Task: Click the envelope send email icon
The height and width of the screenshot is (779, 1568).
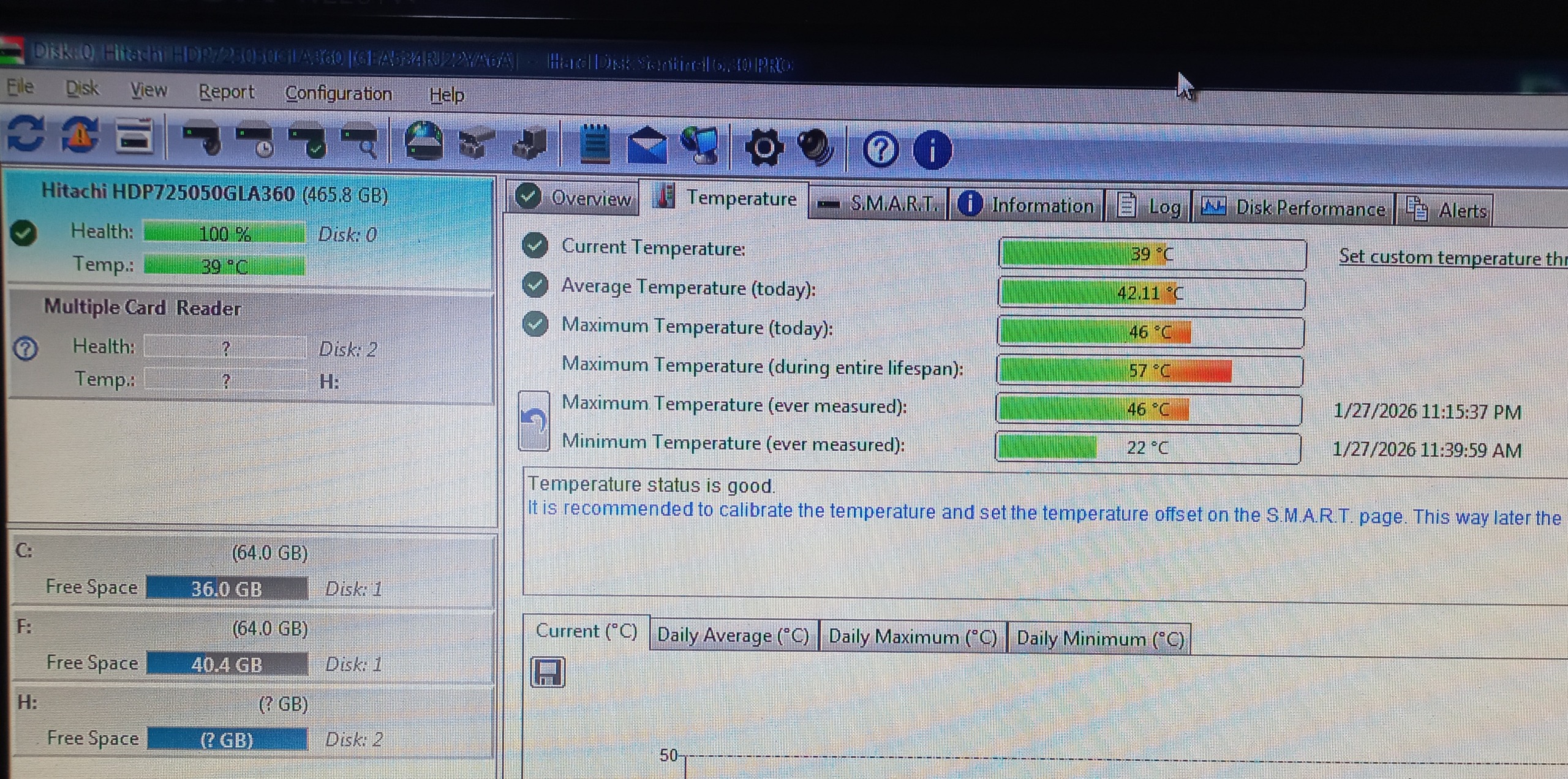Action: pos(647,146)
